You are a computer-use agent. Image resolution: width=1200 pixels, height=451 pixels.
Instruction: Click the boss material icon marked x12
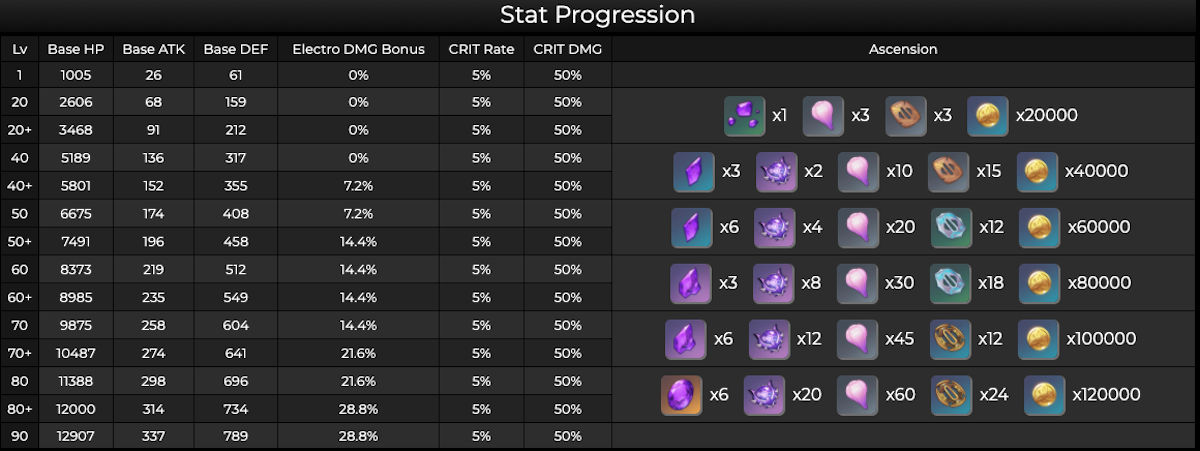(769, 340)
